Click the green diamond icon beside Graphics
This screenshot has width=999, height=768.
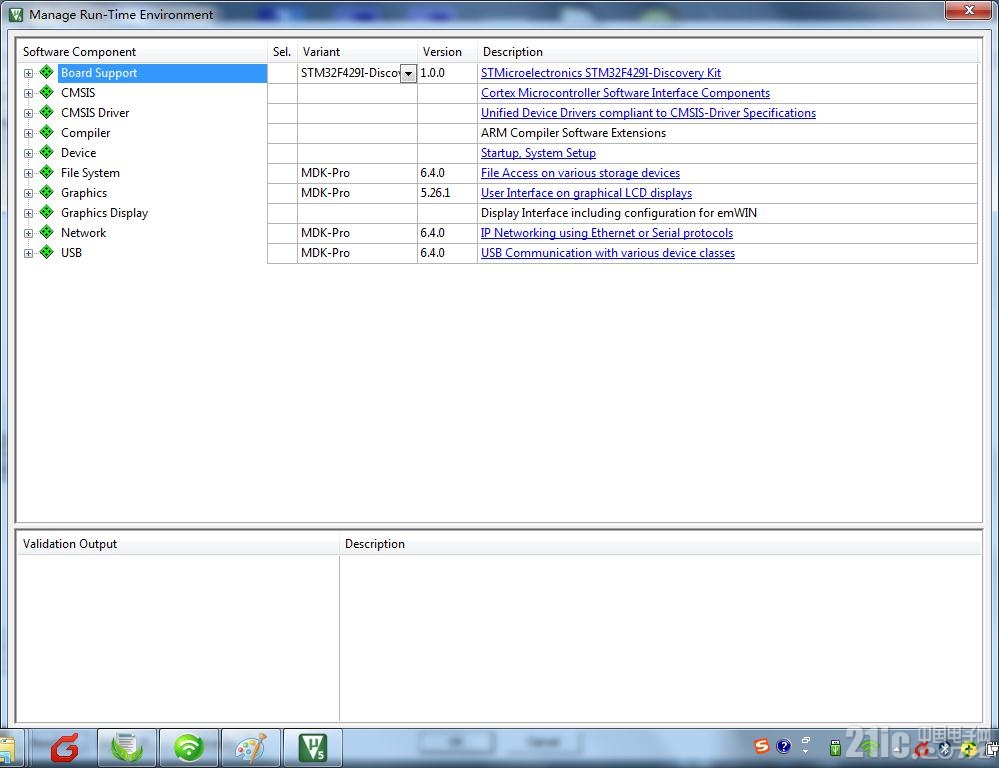tap(47, 192)
